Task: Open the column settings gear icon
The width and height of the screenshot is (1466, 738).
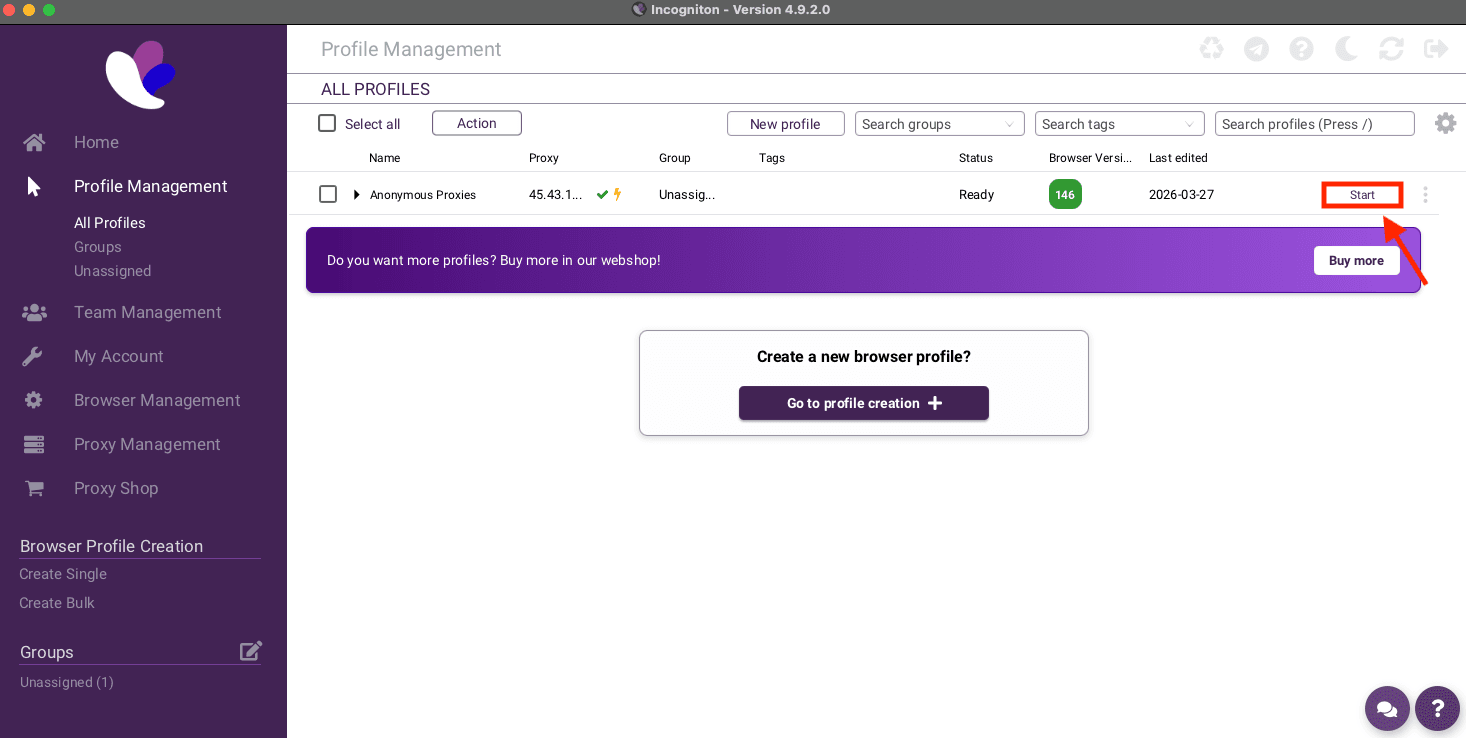Action: pyautogui.click(x=1445, y=123)
